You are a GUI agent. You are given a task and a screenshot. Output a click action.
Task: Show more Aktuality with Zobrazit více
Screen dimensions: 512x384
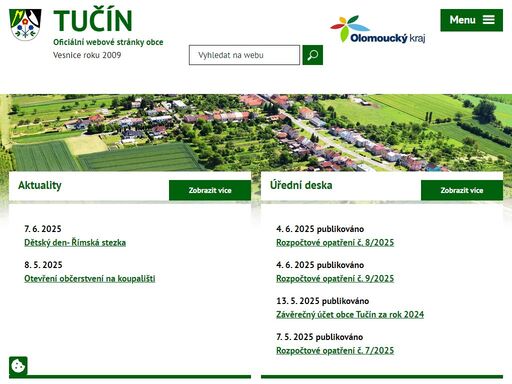coord(210,190)
